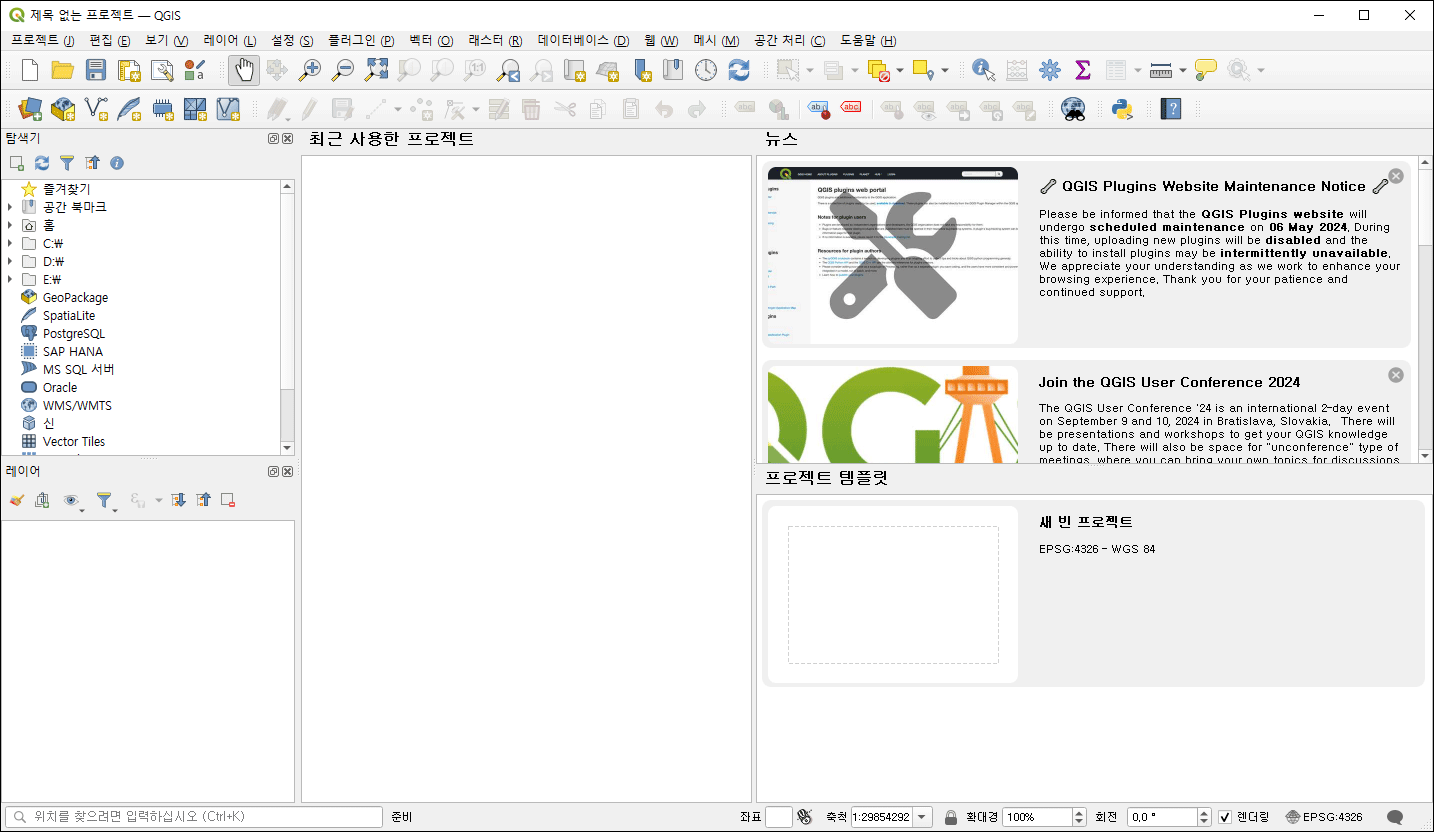Expand the D:₩ drive node
The image size is (1434, 832).
pos(9,261)
